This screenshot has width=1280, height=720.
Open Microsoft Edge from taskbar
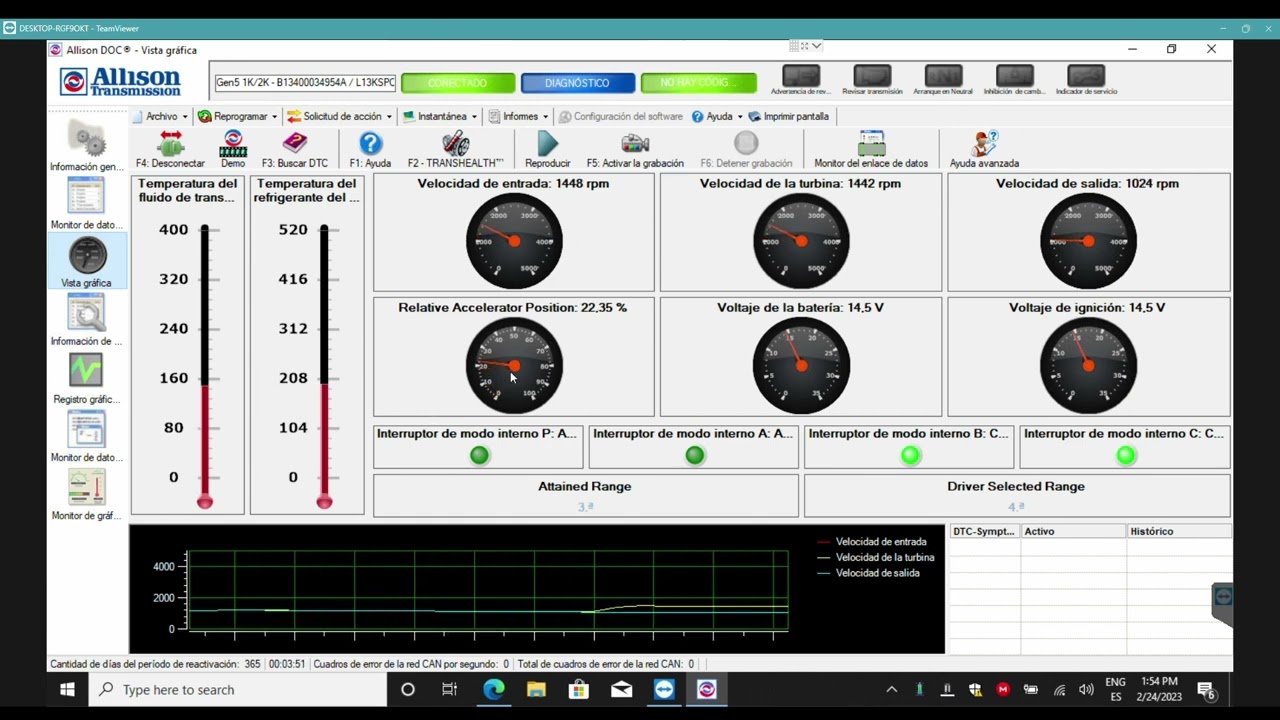(494, 690)
